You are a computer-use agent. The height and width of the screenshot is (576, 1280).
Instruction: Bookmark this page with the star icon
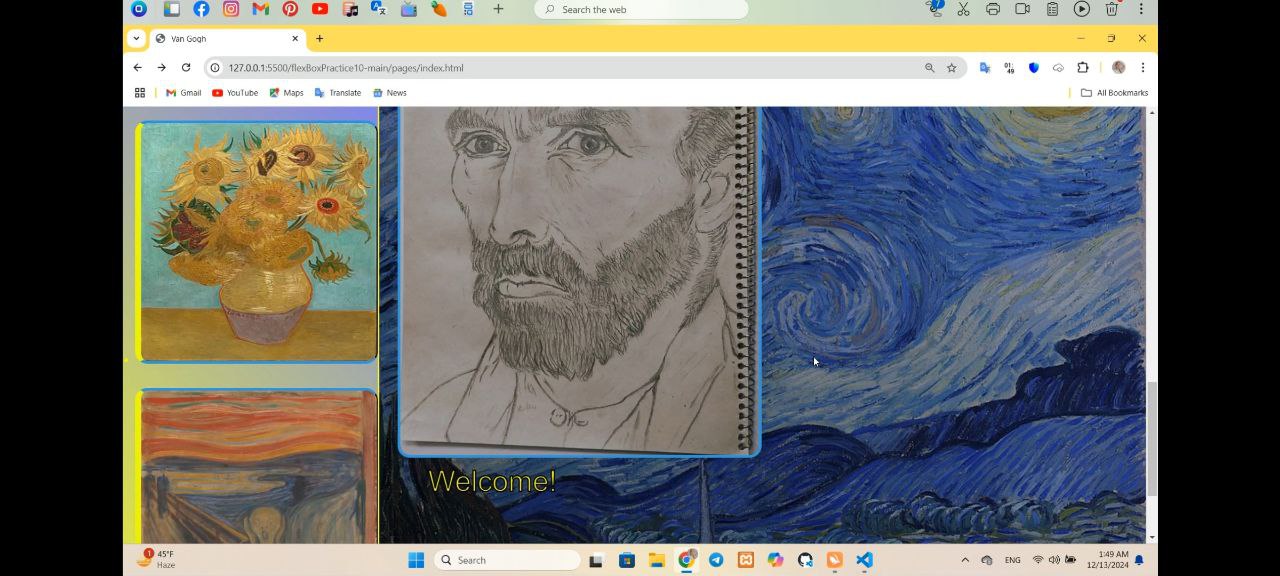coord(952,68)
